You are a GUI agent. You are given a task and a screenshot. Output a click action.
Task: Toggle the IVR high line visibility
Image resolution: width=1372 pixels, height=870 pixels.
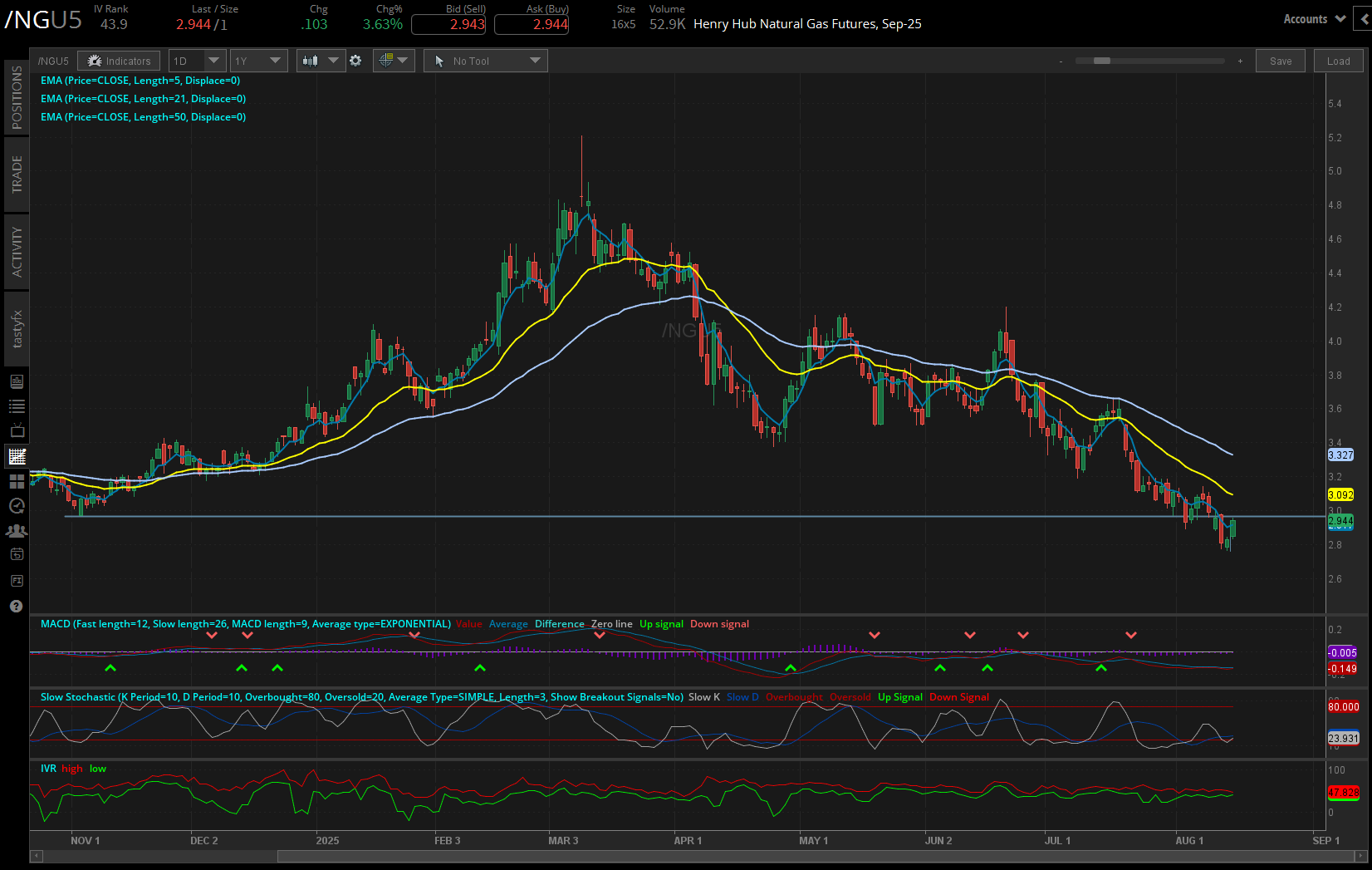click(71, 769)
